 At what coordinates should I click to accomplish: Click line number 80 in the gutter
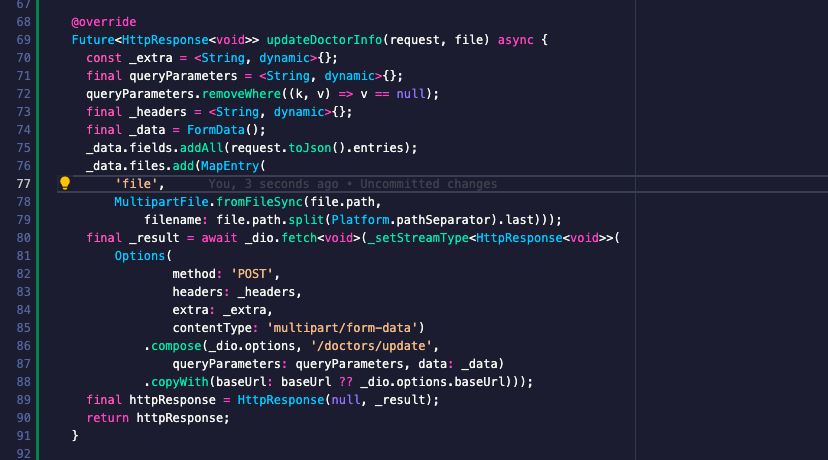click(x=23, y=238)
